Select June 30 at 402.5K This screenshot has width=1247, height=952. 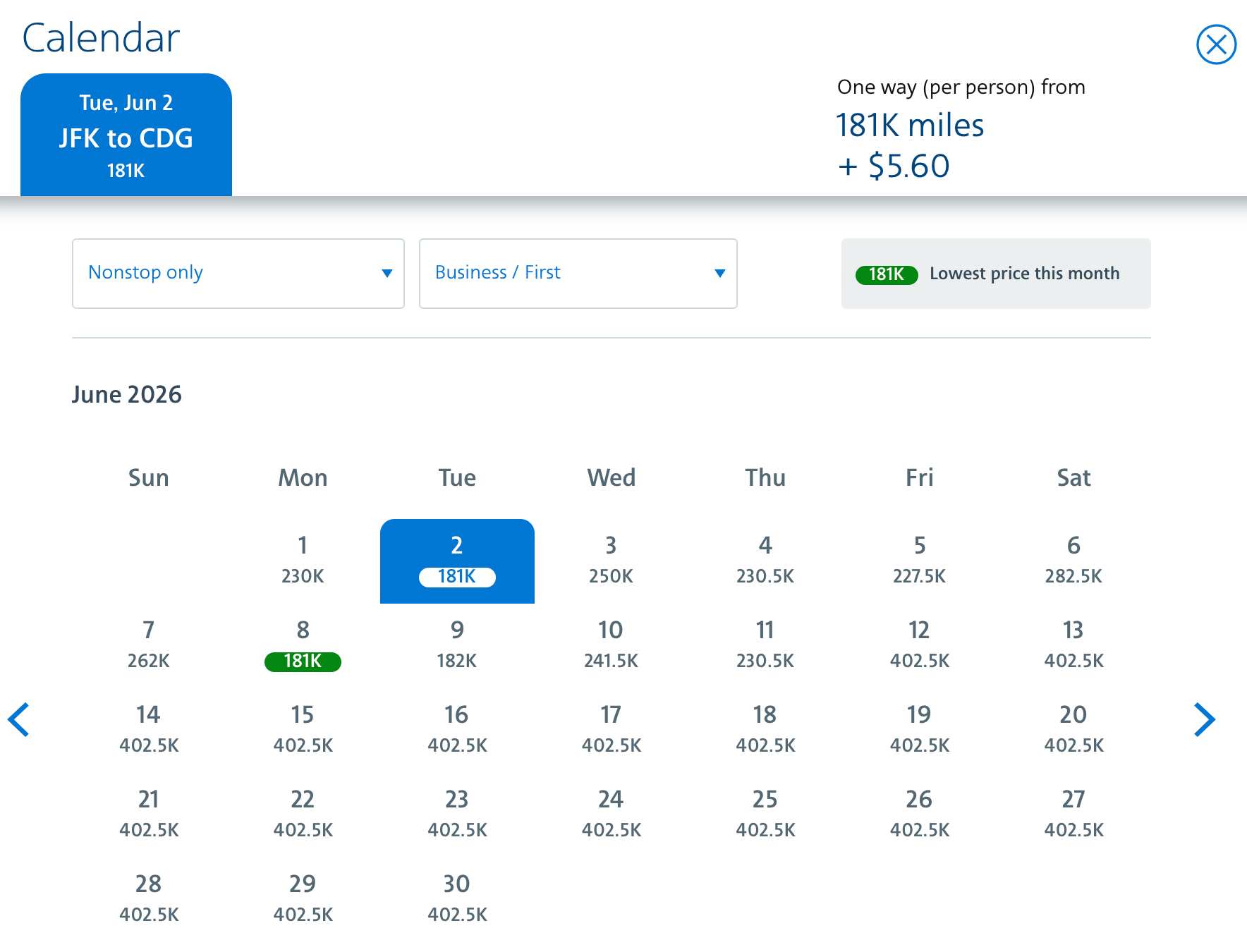tap(457, 898)
